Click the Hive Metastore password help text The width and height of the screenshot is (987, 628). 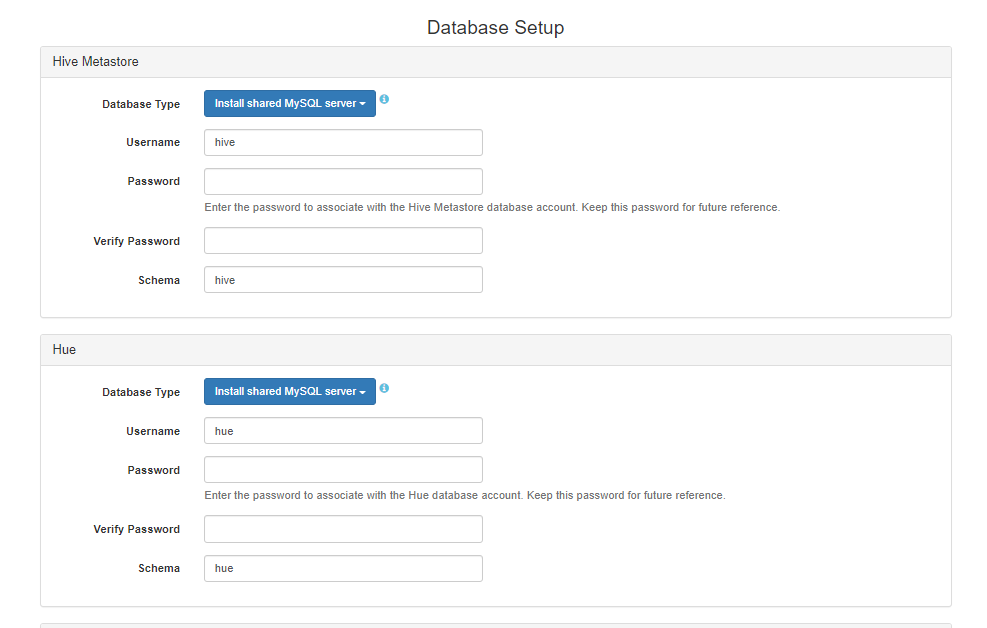(x=491, y=208)
